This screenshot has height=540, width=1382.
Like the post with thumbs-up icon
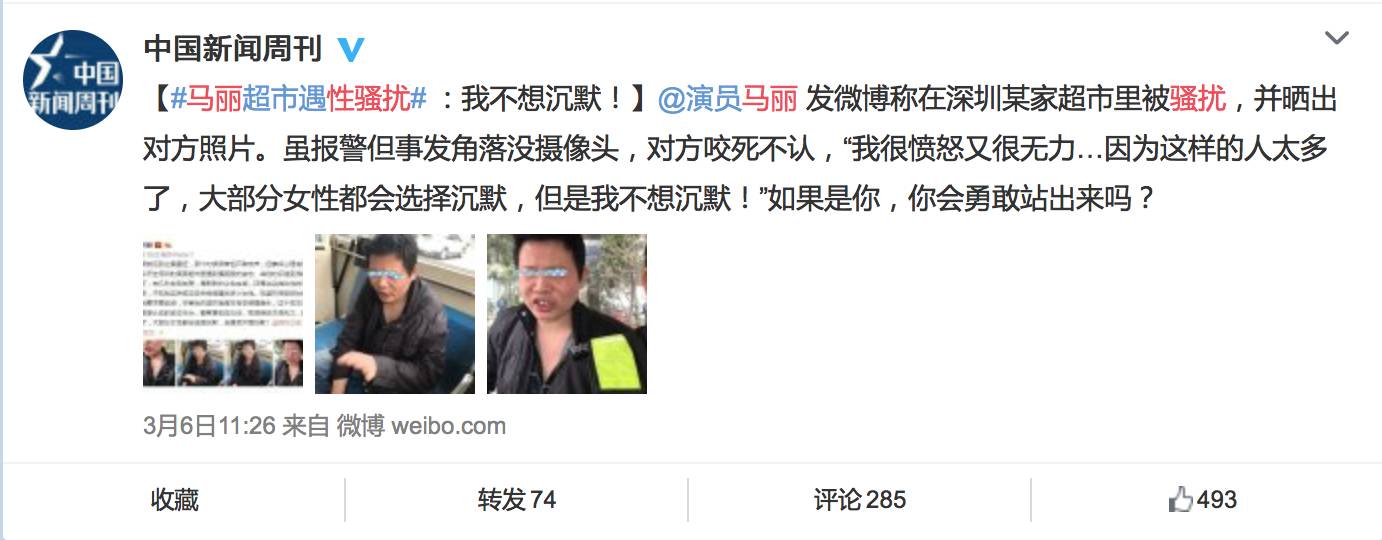(x=1181, y=499)
